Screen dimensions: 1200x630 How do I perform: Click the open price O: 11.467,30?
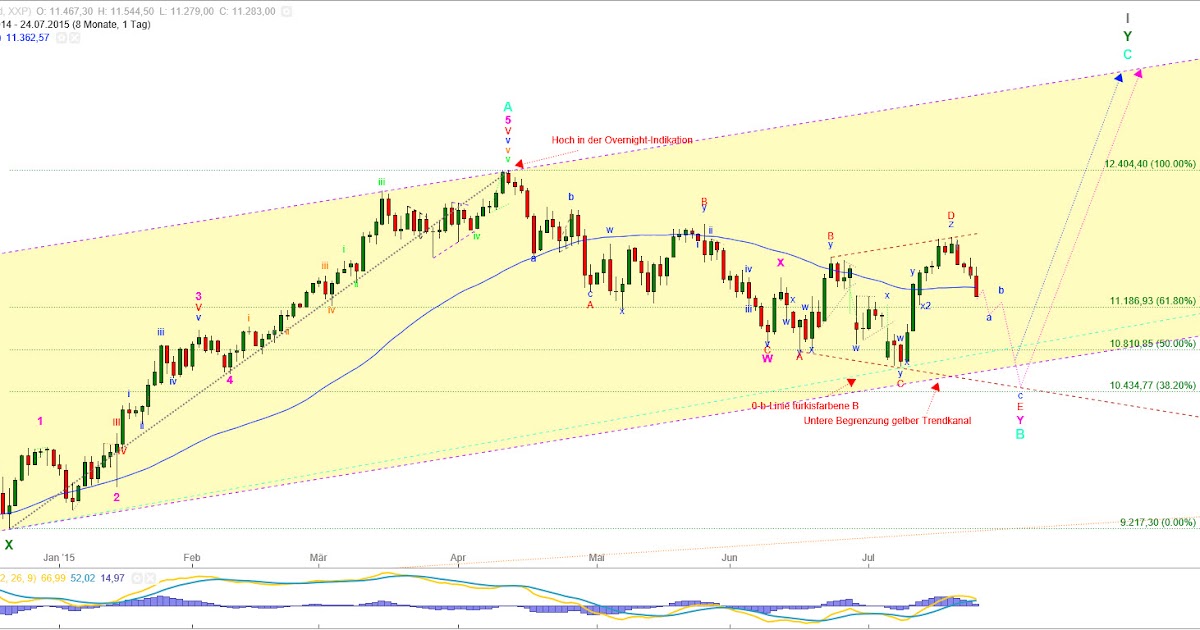[65, 11]
